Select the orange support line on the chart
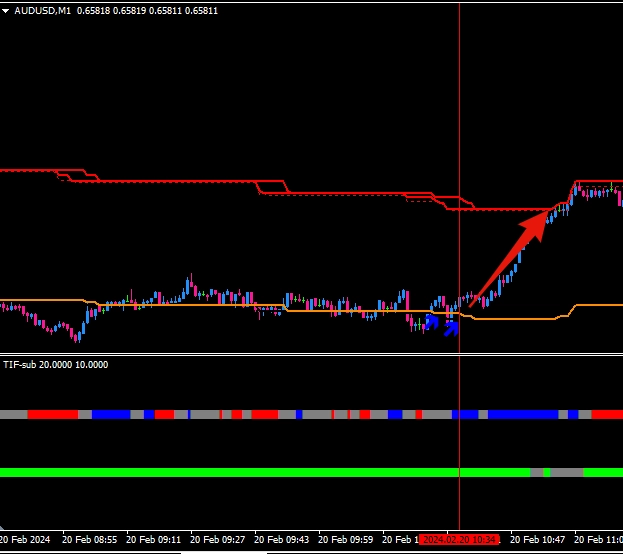 click(x=200, y=306)
